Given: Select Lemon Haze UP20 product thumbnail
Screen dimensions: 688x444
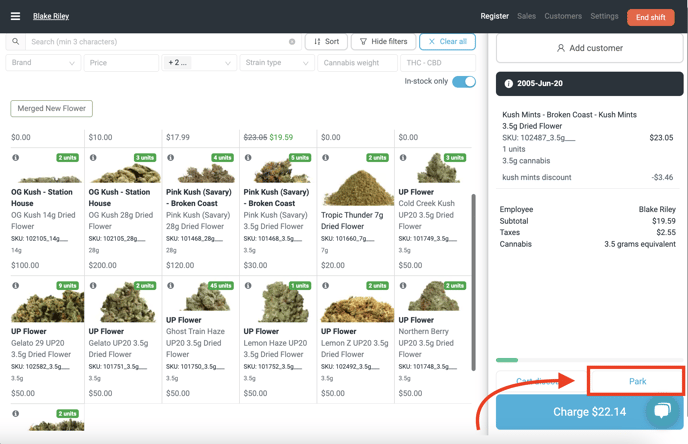Looking at the screenshot, I should 277,303.
